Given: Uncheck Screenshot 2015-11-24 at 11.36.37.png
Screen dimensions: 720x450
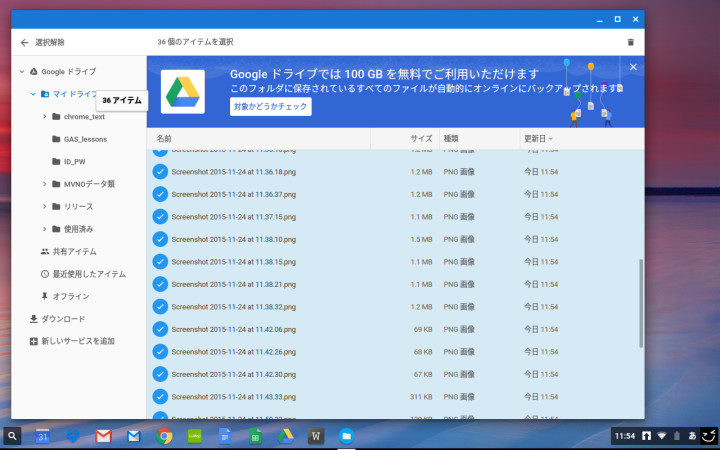Looking at the screenshot, I should tap(160, 194).
